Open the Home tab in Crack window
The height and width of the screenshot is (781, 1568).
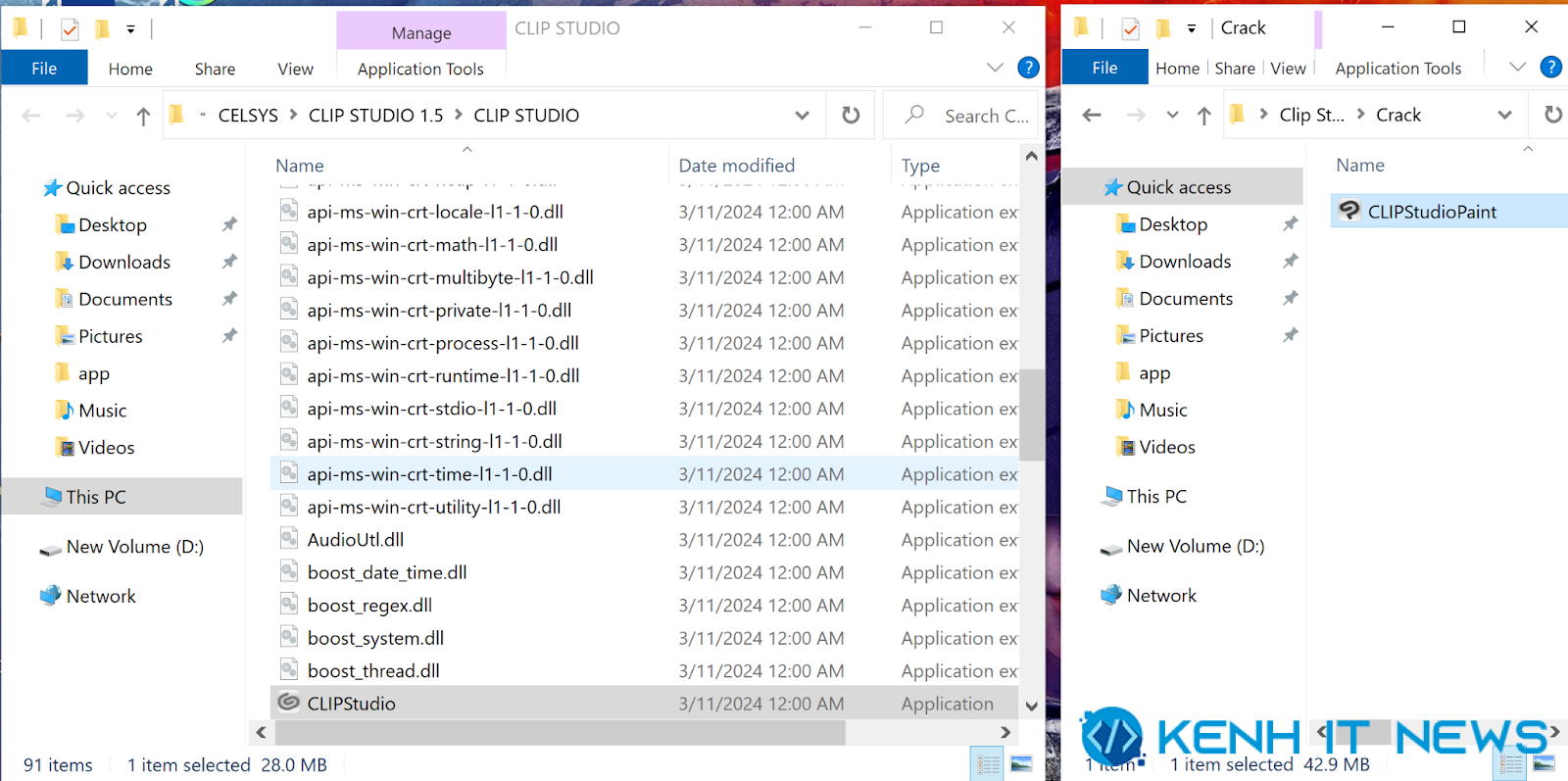(1177, 69)
